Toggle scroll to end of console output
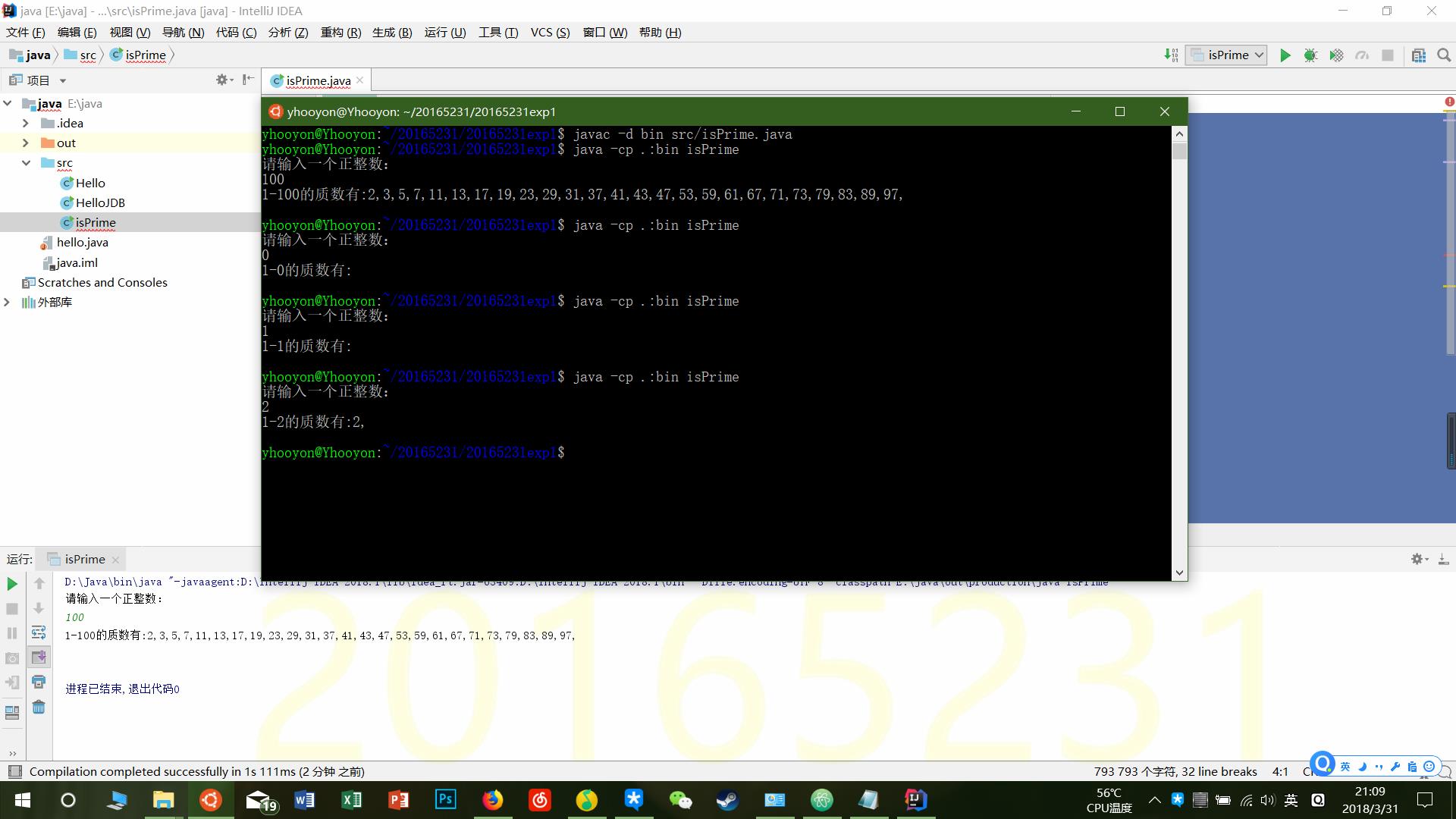Screen dimensions: 1456x819 [x=39, y=657]
